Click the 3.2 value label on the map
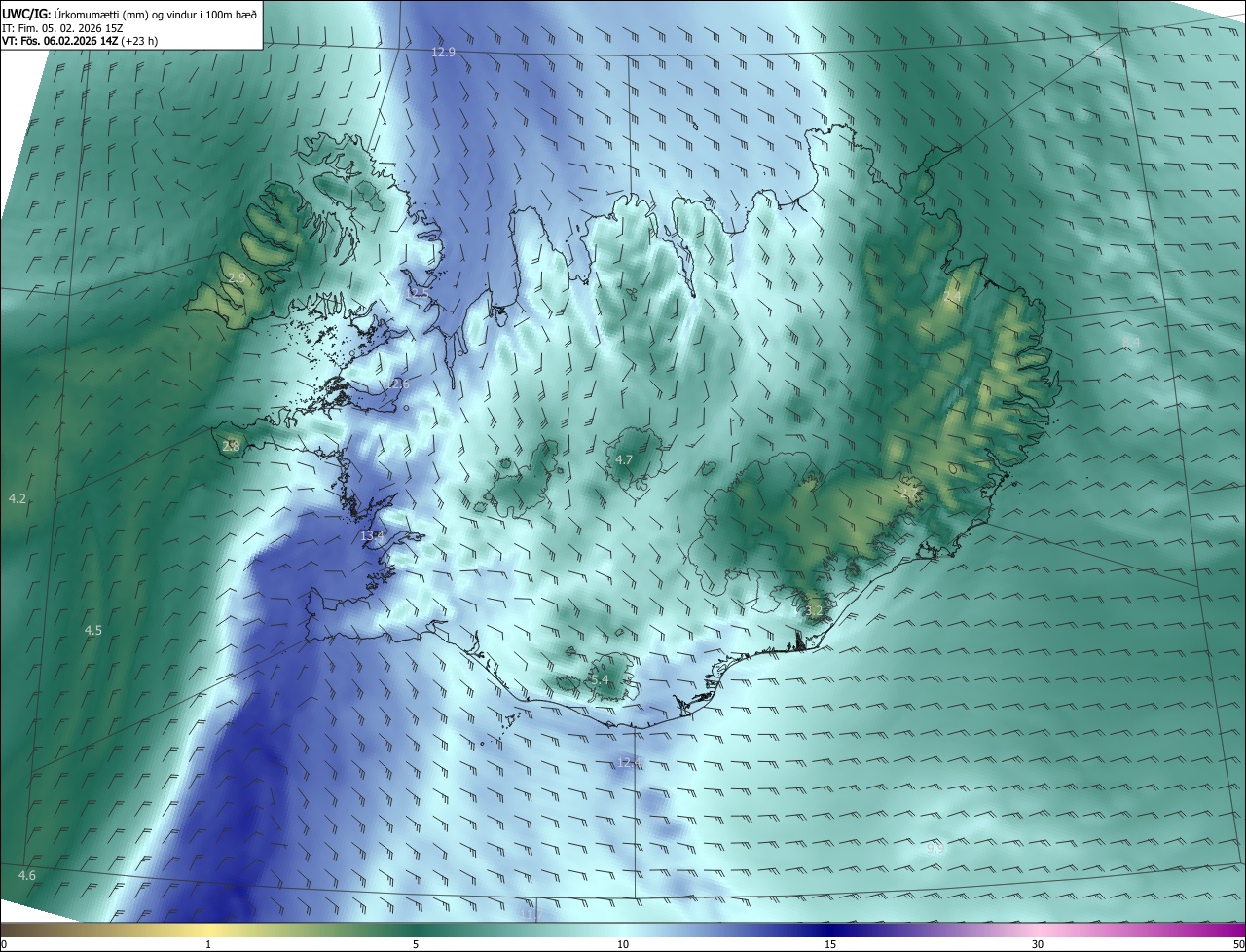 click(815, 611)
